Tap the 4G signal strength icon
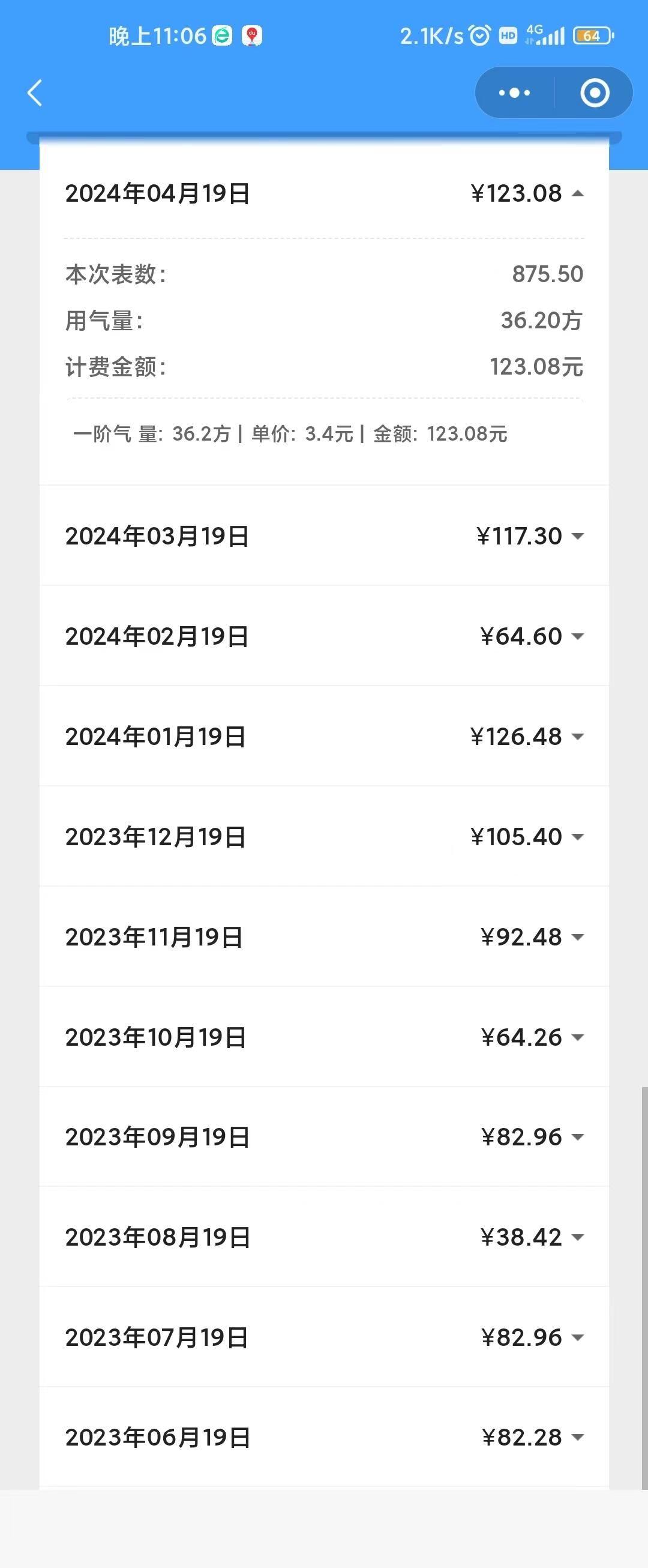648x1568 pixels. 545,35
